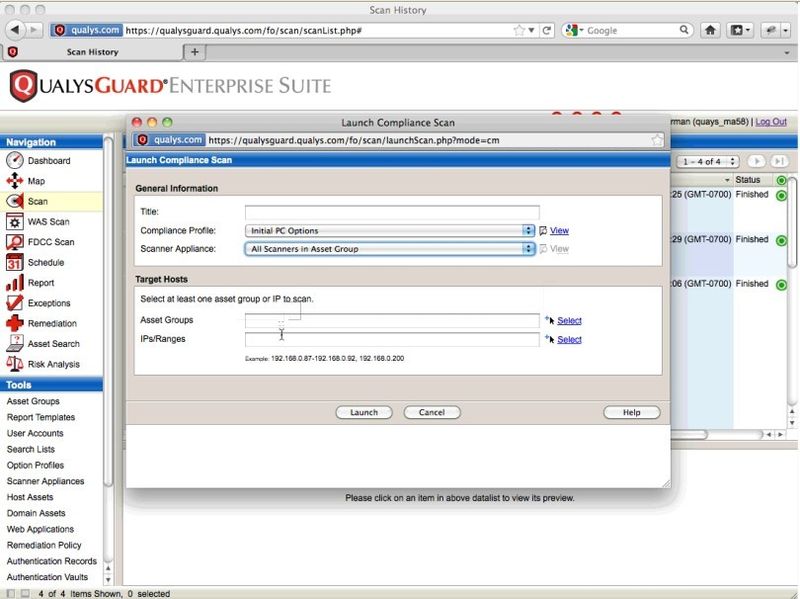This screenshot has height=599, width=800.
Task: Click View link next to Compliance Profile
Action: 559,231
